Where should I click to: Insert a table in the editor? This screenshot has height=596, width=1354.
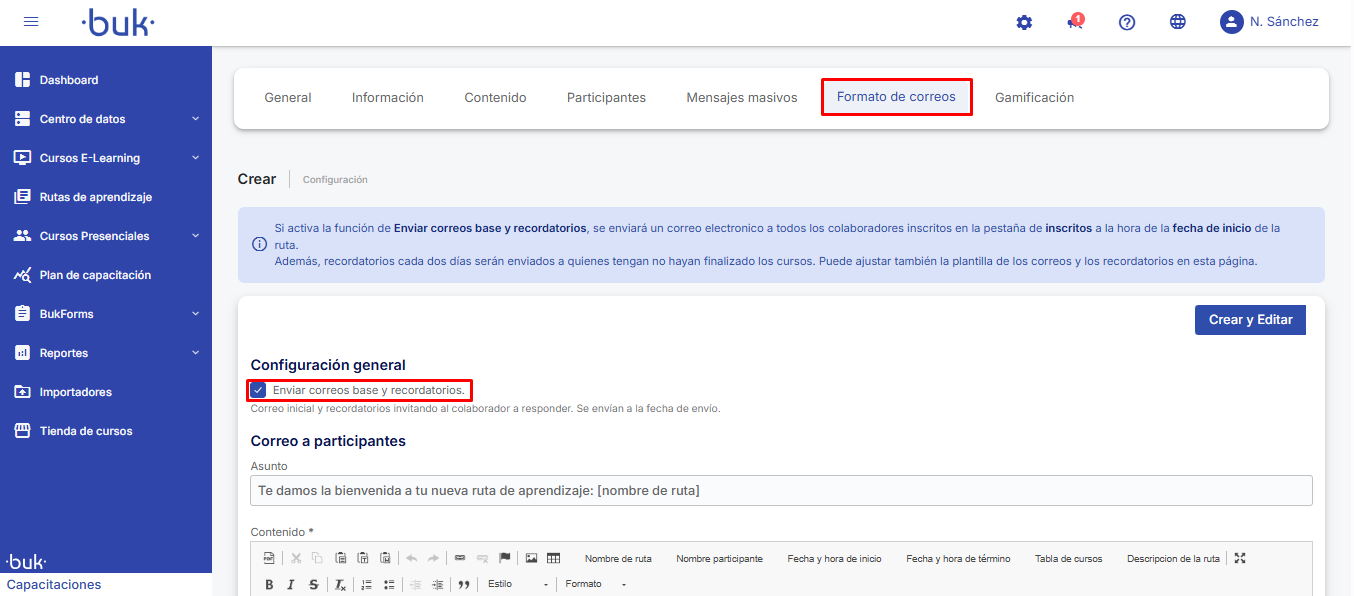click(x=554, y=558)
